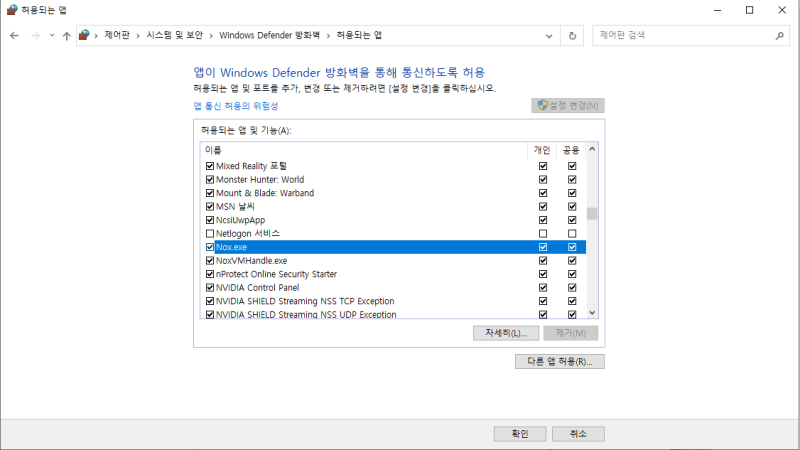
Task: Go up one folder level arrow
Action: coord(66,36)
